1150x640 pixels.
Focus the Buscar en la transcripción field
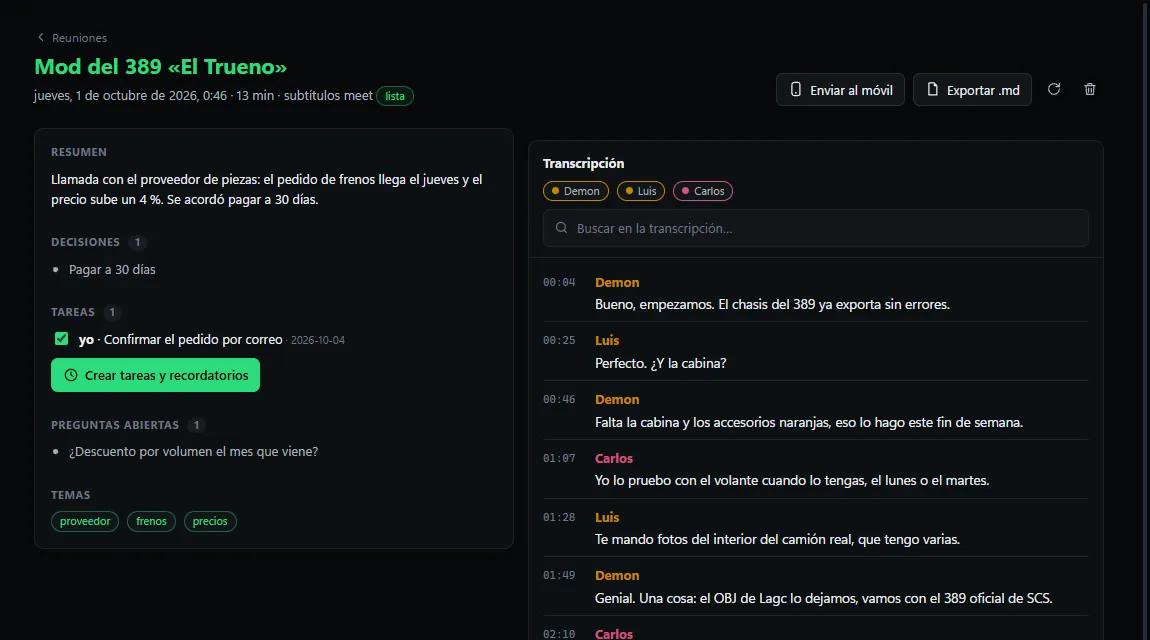[816, 228]
